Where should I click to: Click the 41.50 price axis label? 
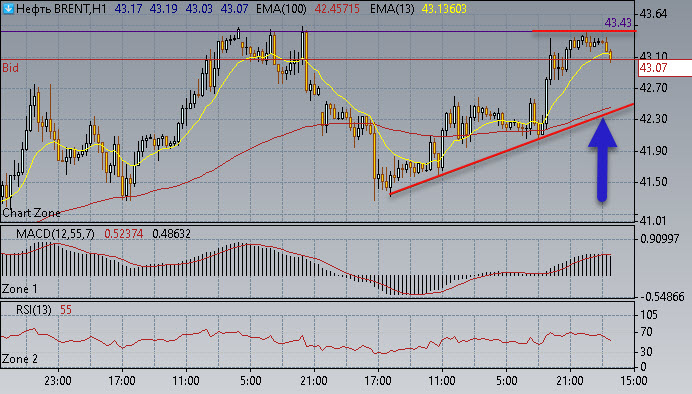[x=654, y=182]
